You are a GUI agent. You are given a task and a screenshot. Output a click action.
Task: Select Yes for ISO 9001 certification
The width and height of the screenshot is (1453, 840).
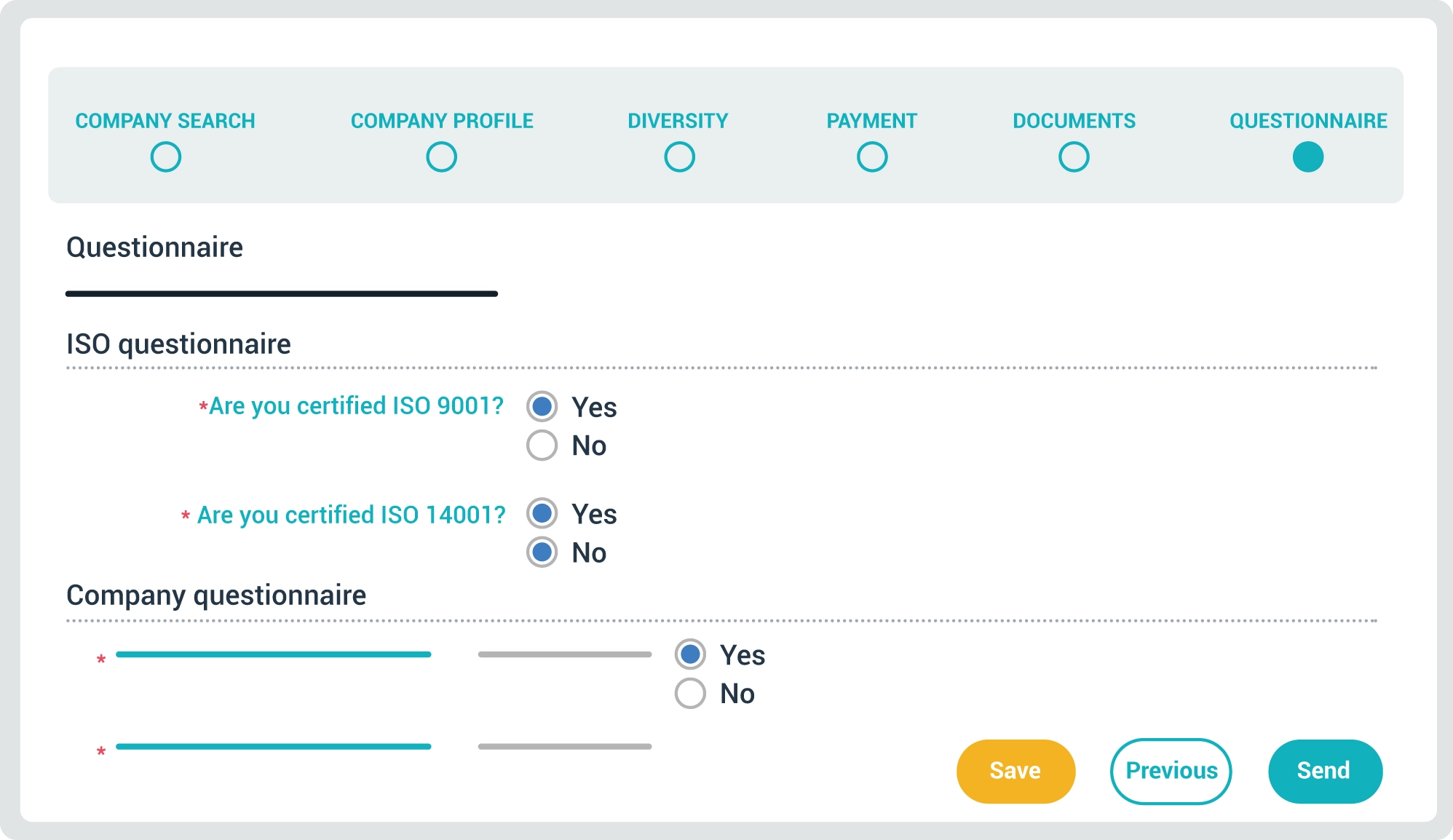pos(542,406)
